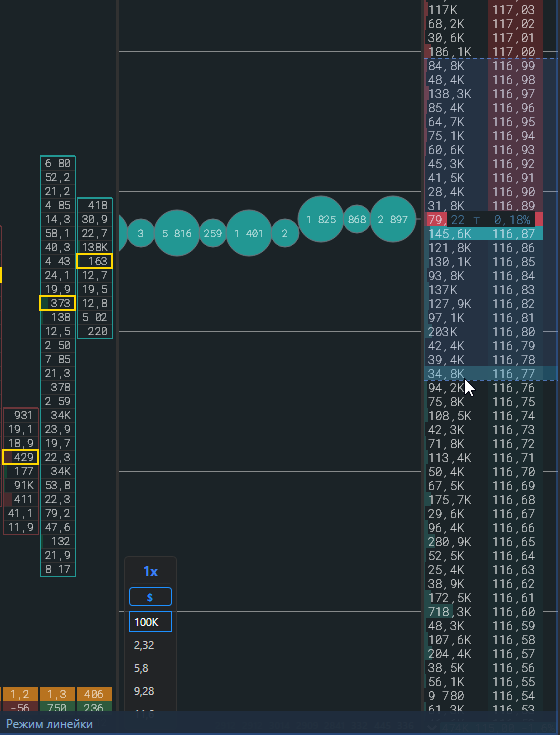Screen dimensions: 560x735
Task: Click the 750 delta footer cell
Action: click(x=58, y=707)
